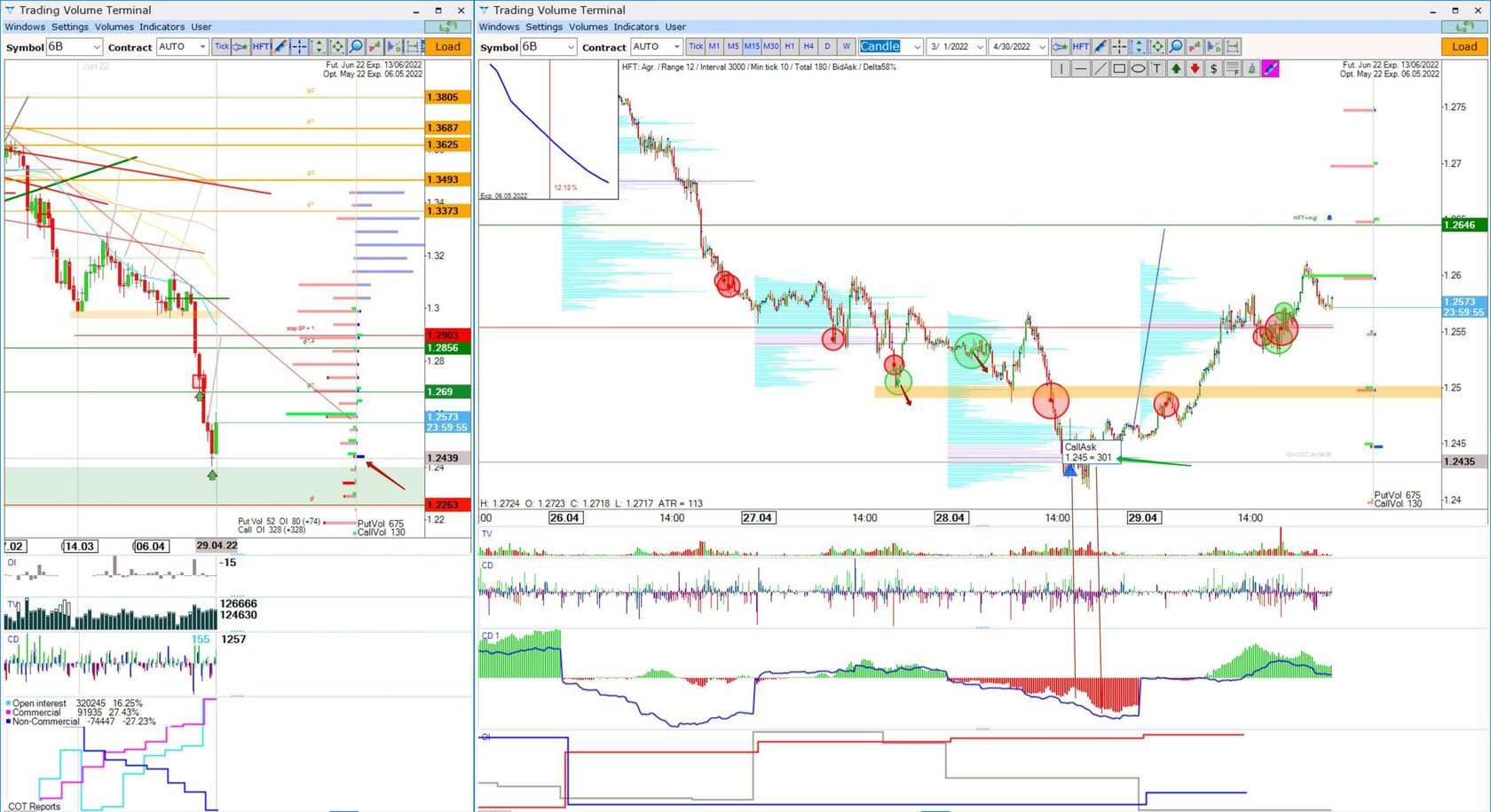Click the HFT button in right window toolbar
1491x812 pixels.
click(x=1080, y=46)
